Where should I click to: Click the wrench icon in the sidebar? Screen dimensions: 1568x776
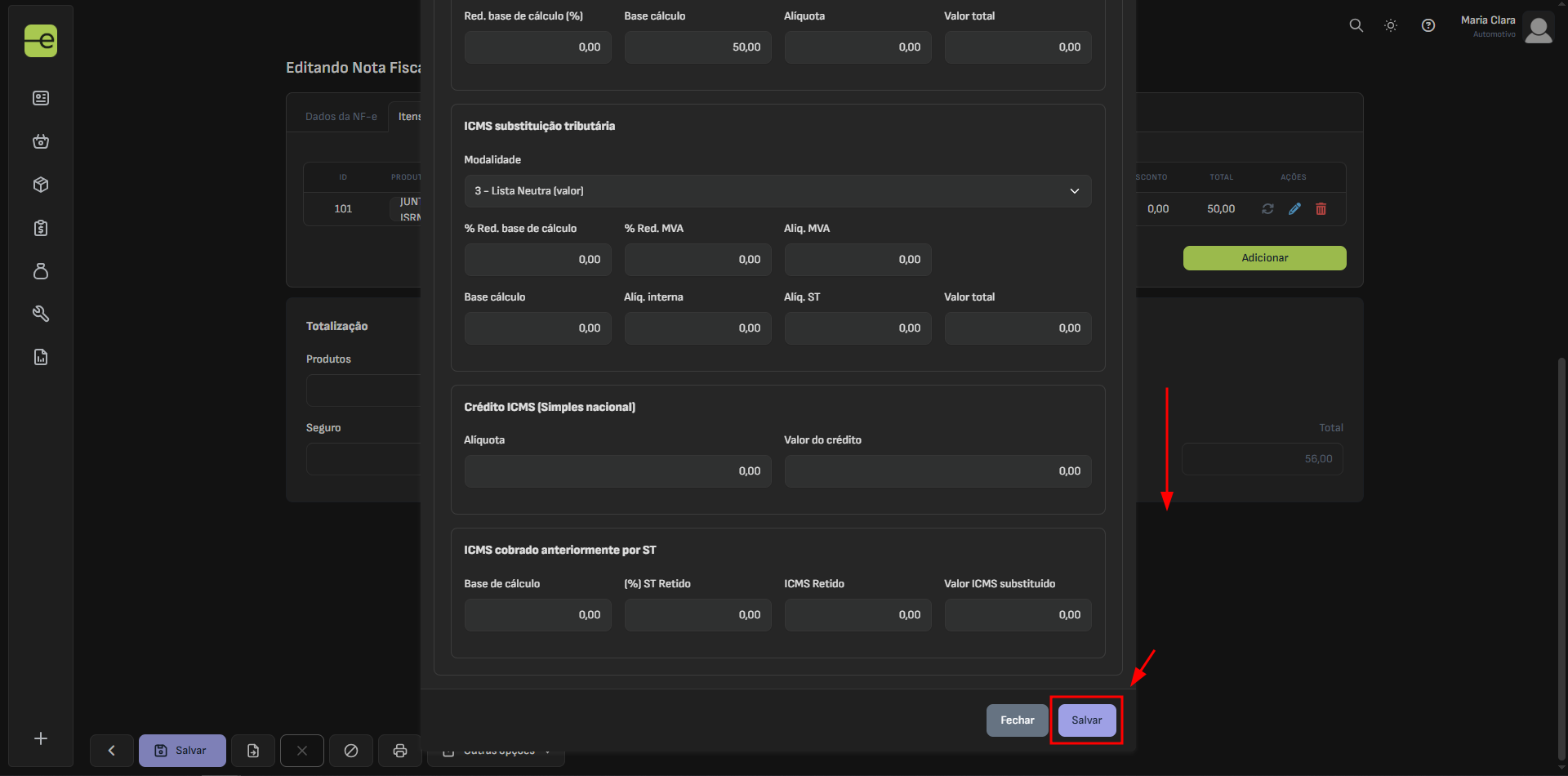[41, 314]
